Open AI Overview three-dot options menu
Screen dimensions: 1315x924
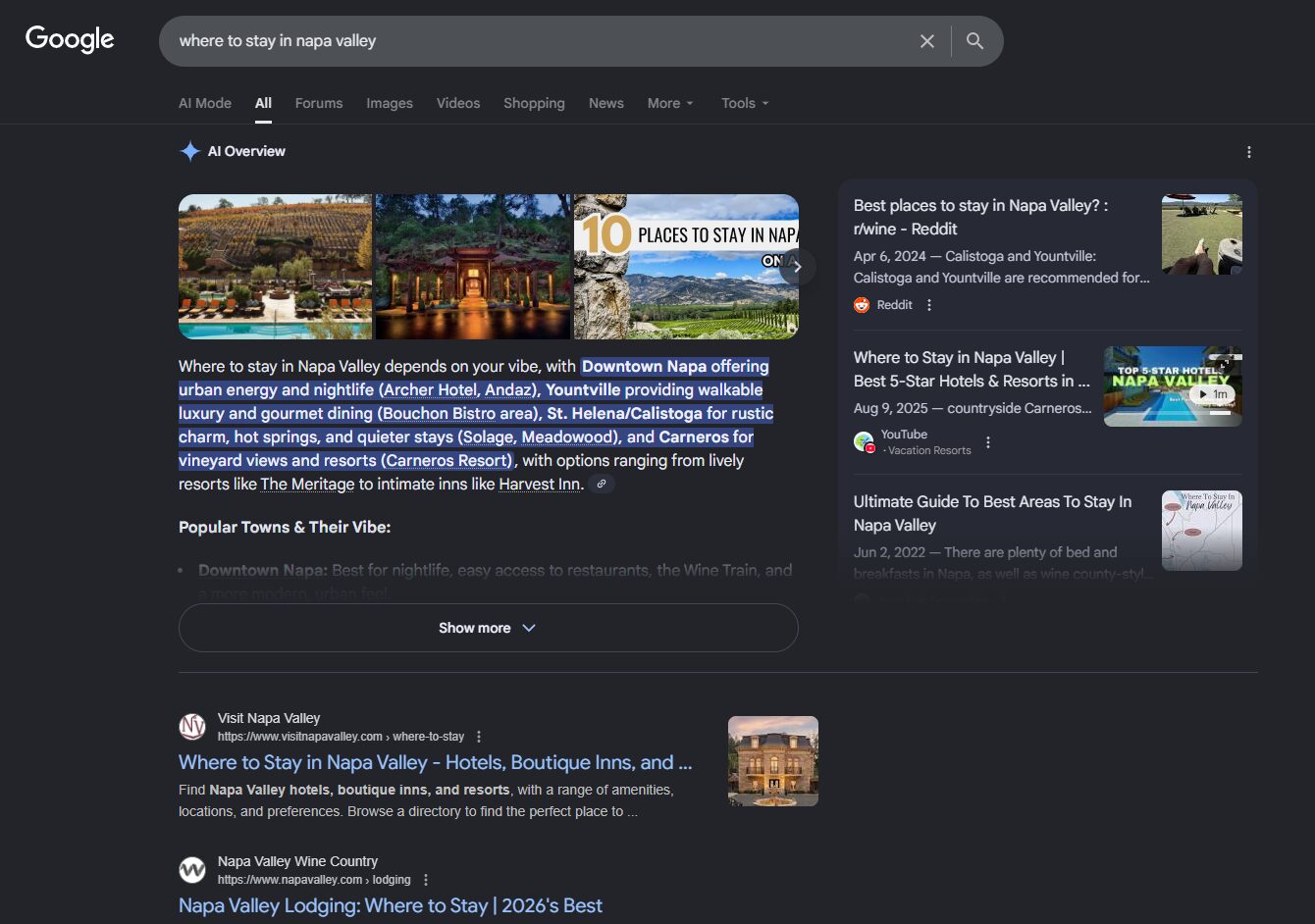coord(1248,152)
